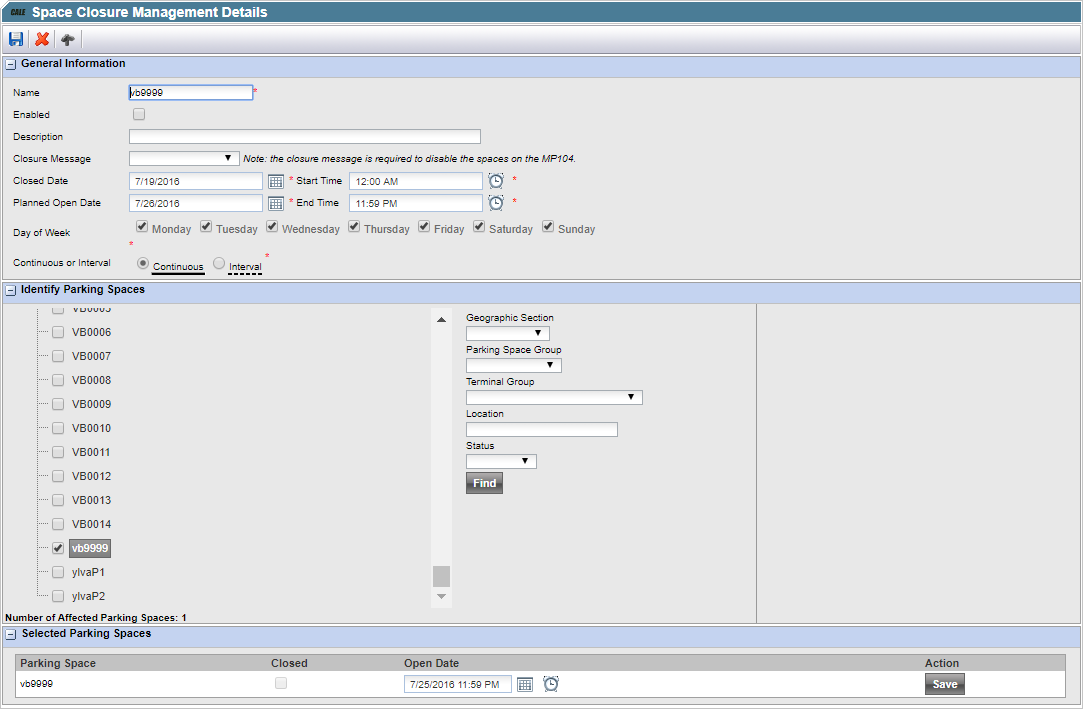Viewport: 1083px width, 709px height.
Task: Check the ylvaP2 parking space checkbox
Action: [x=58, y=596]
